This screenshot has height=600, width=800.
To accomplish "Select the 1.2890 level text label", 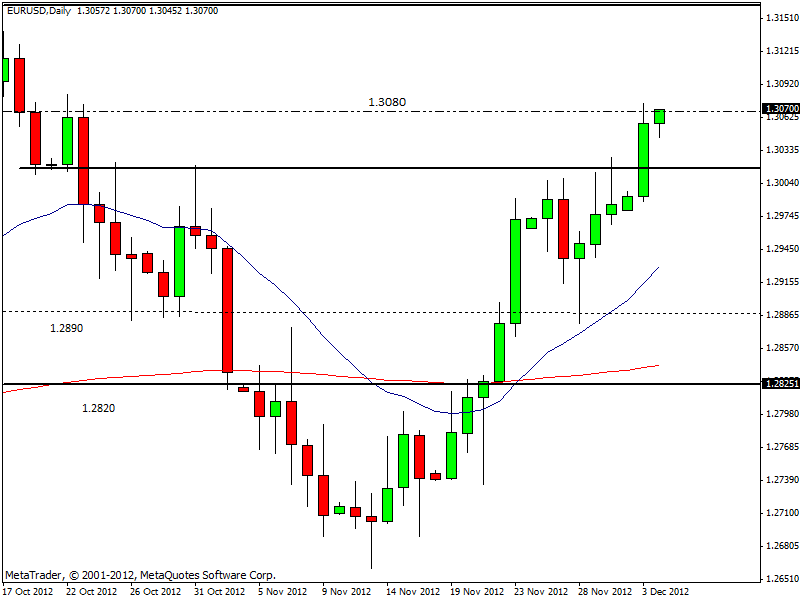I will pyautogui.click(x=69, y=327).
